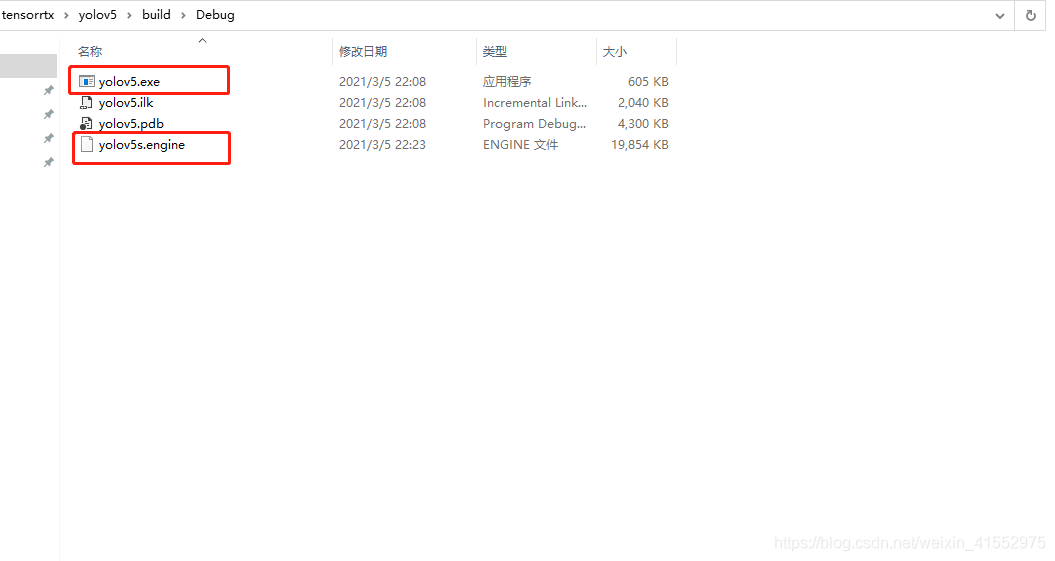Click the ENGINE 文件 type cell
The width and height of the screenshot is (1055, 561).
(x=520, y=144)
